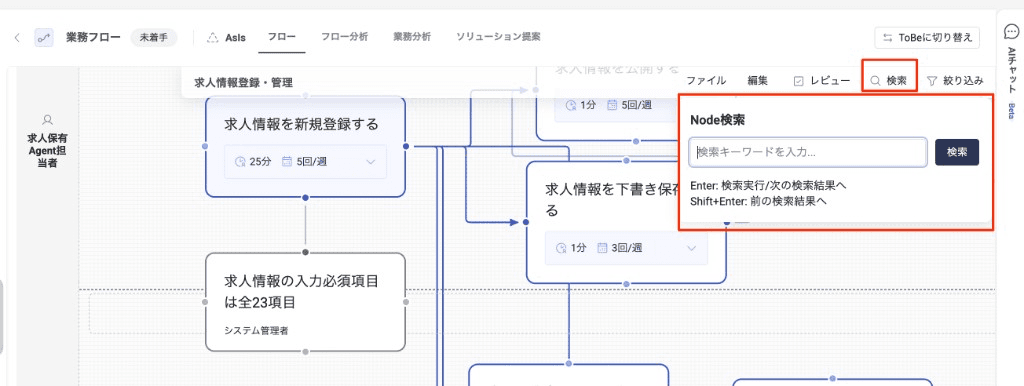The height and width of the screenshot is (386, 1024).
Task: Click the 検索 toolbar item
Action: [x=889, y=81]
